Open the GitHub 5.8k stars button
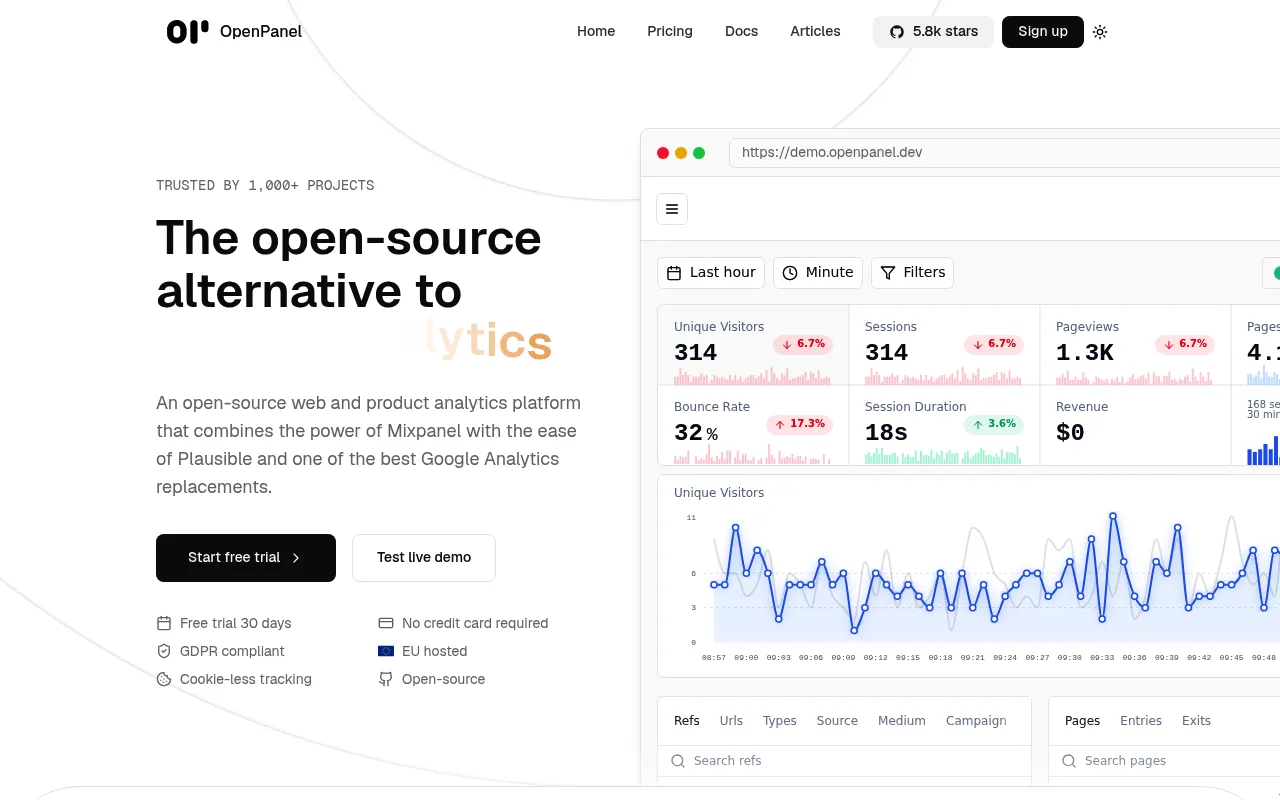This screenshot has height=800, width=1280. click(934, 32)
